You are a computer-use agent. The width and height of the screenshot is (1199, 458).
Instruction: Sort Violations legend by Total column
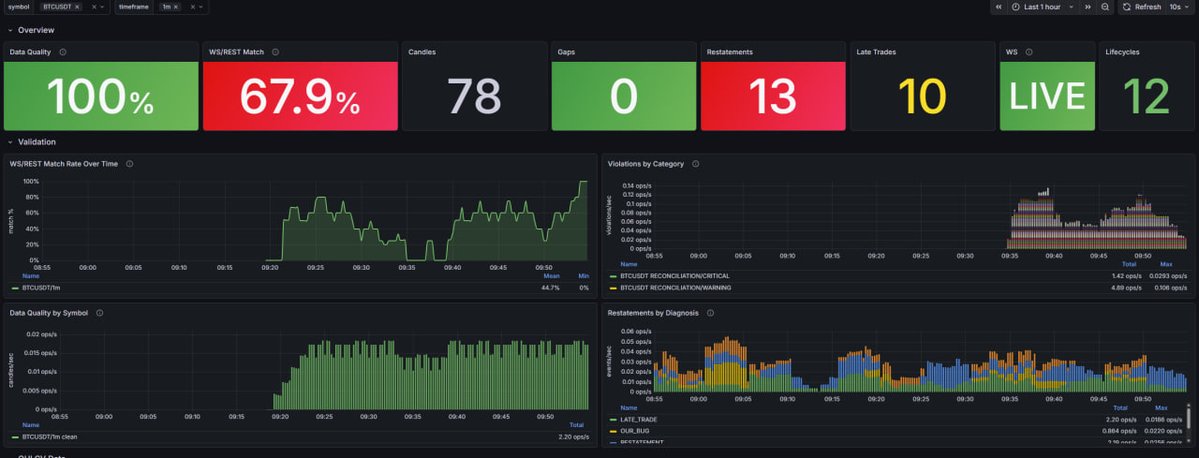(x=1129, y=265)
